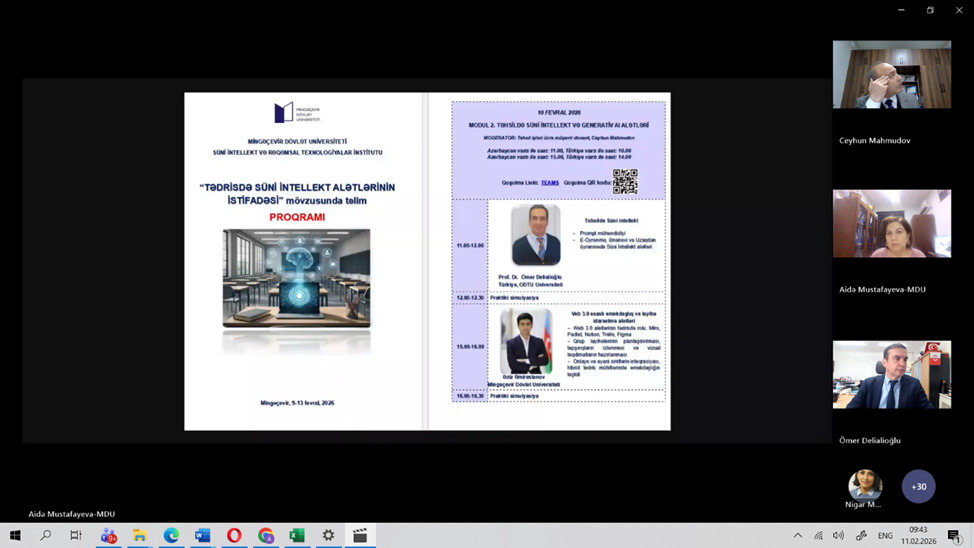974x548 pixels.
Task: Open Windows Settings gear icon
Action: [x=328, y=536]
